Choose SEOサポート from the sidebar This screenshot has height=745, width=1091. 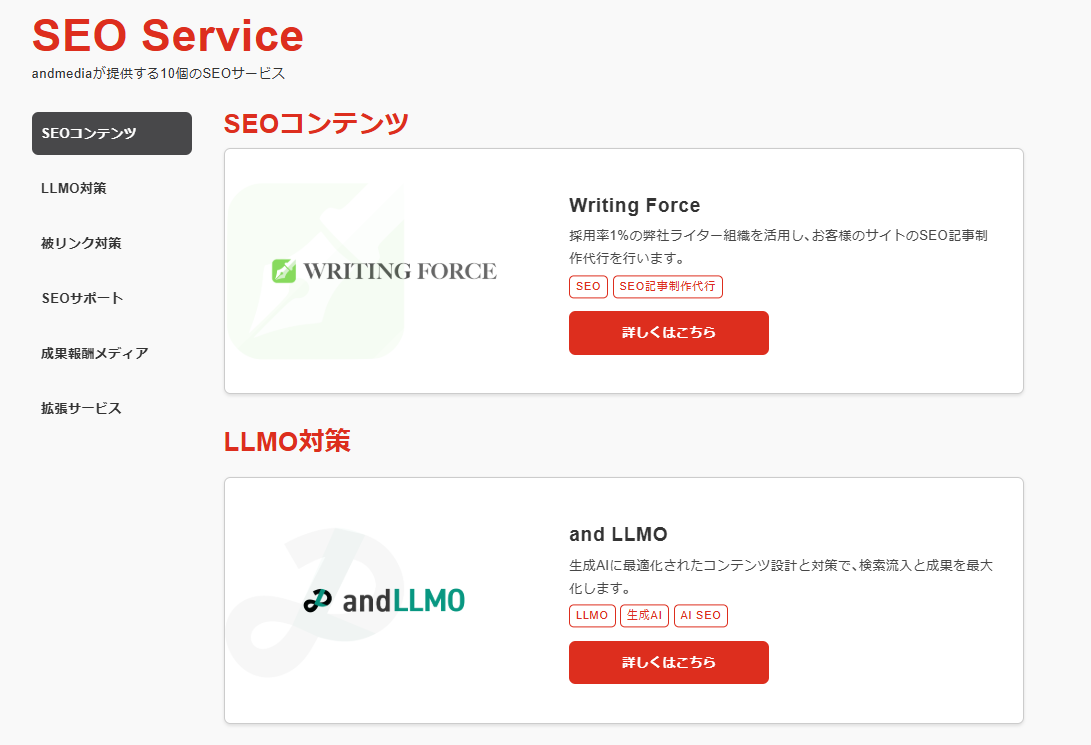[82, 298]
